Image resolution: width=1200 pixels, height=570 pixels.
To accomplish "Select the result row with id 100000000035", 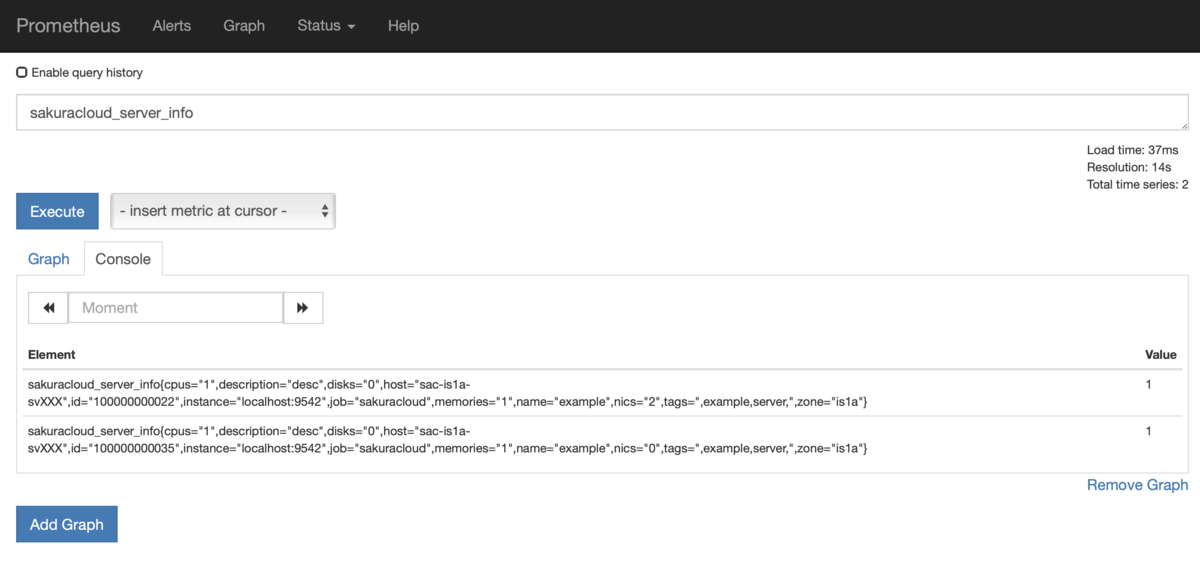I will pyautogui.click(x=602, y=440).
